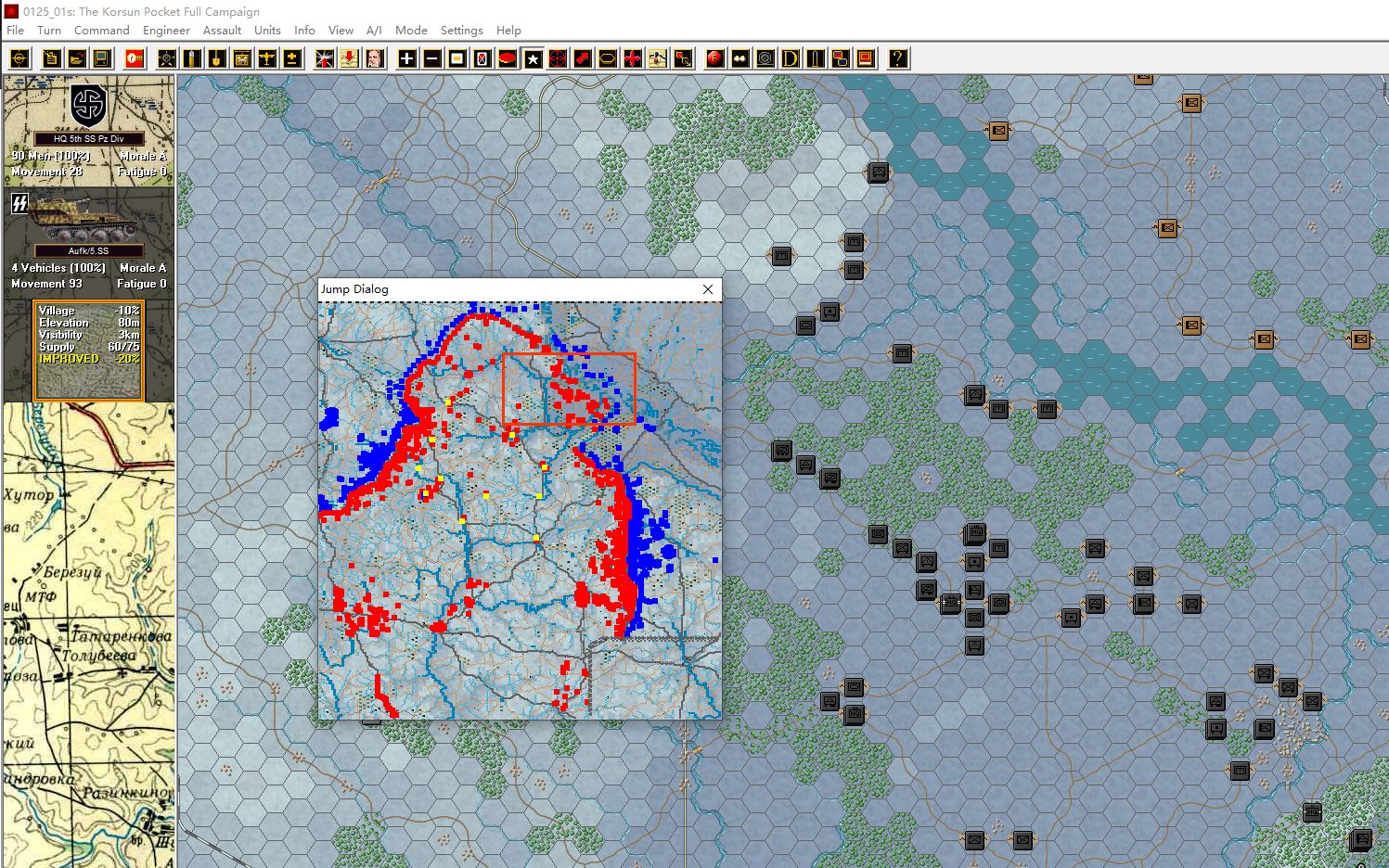Select the HQ 5th SS Pz Div unit card

tap(89, 131)
